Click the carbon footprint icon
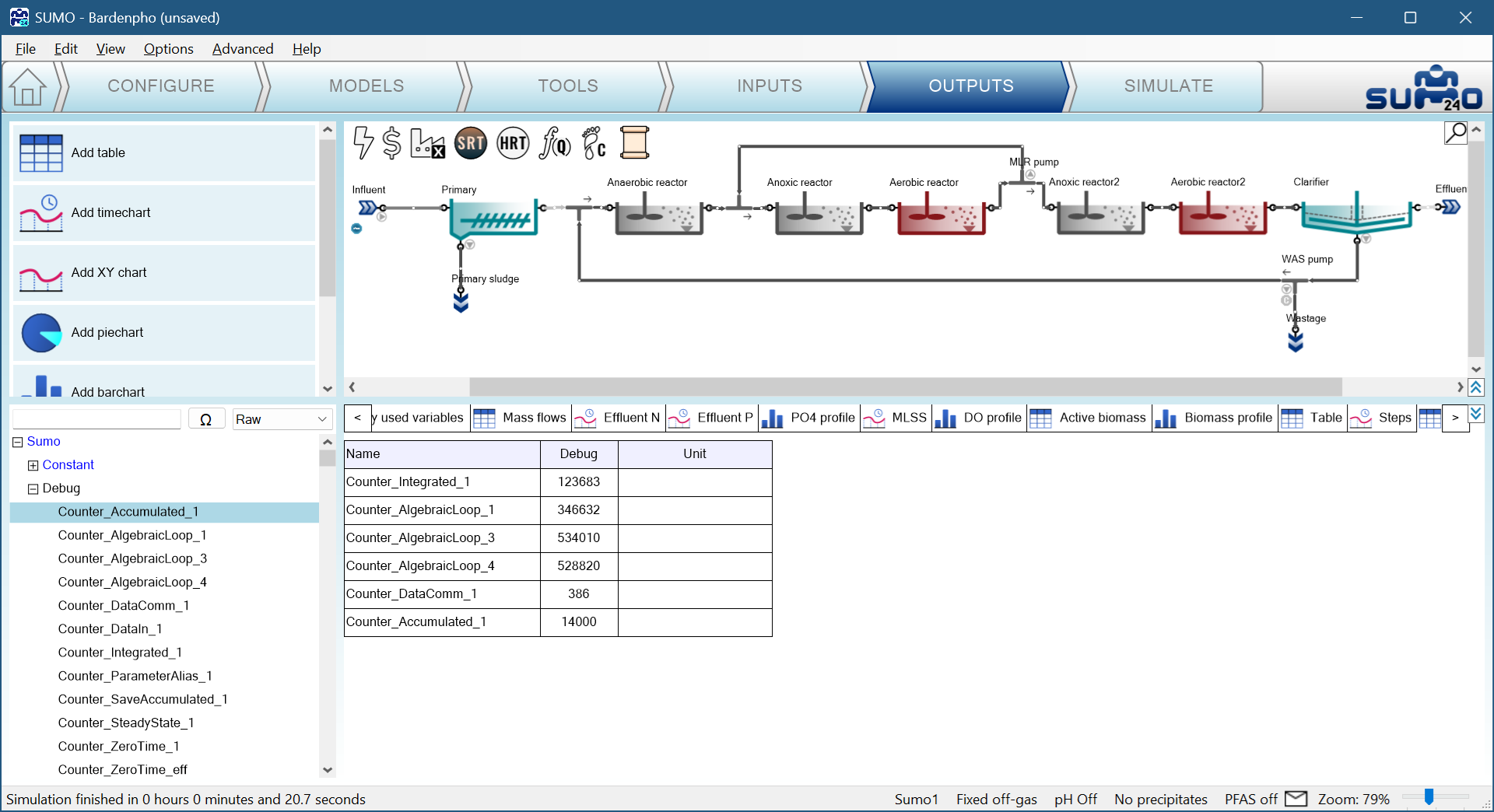 click(x=594, y=143)
